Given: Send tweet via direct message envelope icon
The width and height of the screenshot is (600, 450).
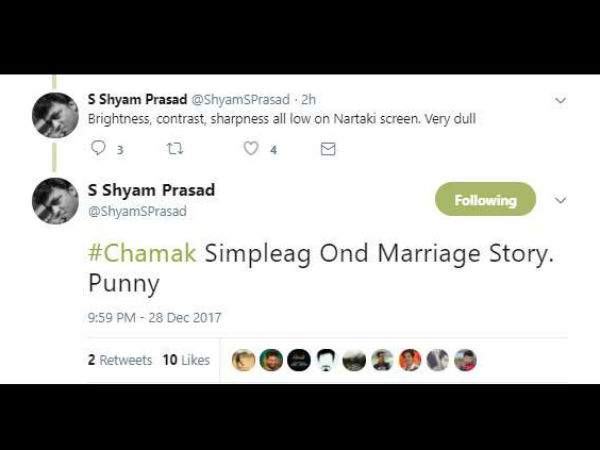Looking at the screenshot, I should point(328,149).
